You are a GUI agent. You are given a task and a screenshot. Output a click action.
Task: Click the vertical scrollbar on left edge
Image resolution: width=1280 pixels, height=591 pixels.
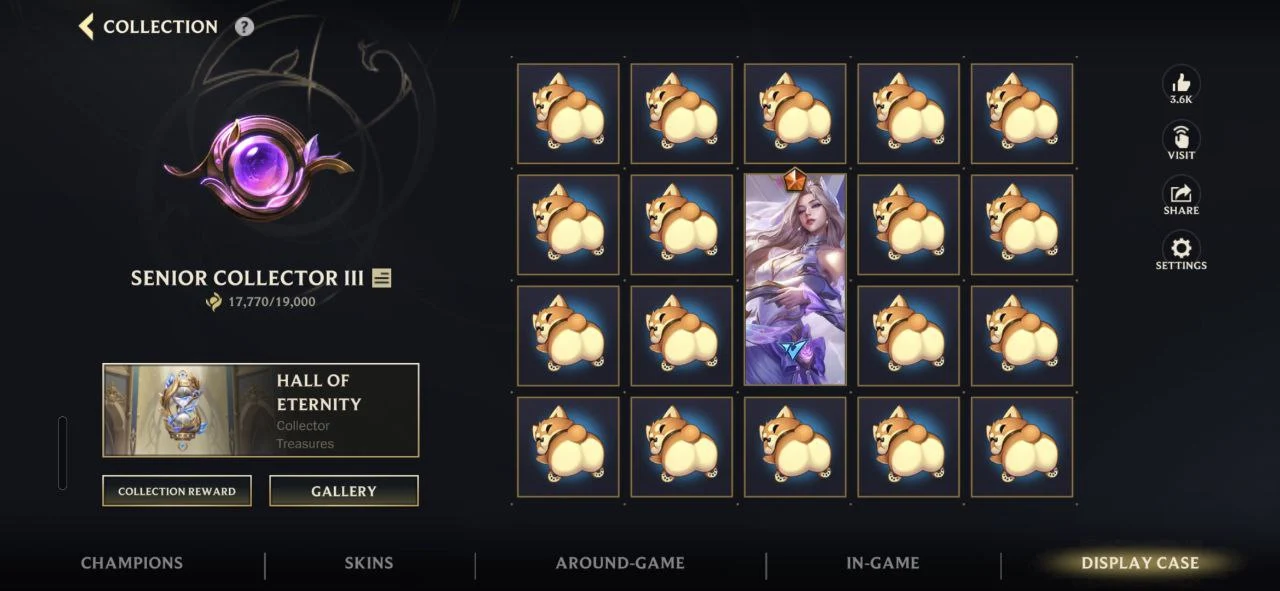(x=63, y=453)
